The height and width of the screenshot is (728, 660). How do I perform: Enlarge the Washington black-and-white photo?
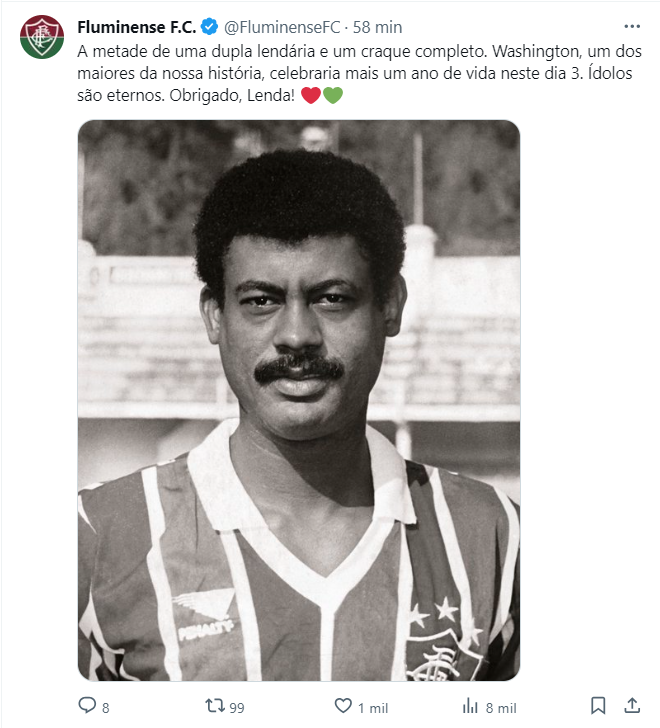coord(299,400)
